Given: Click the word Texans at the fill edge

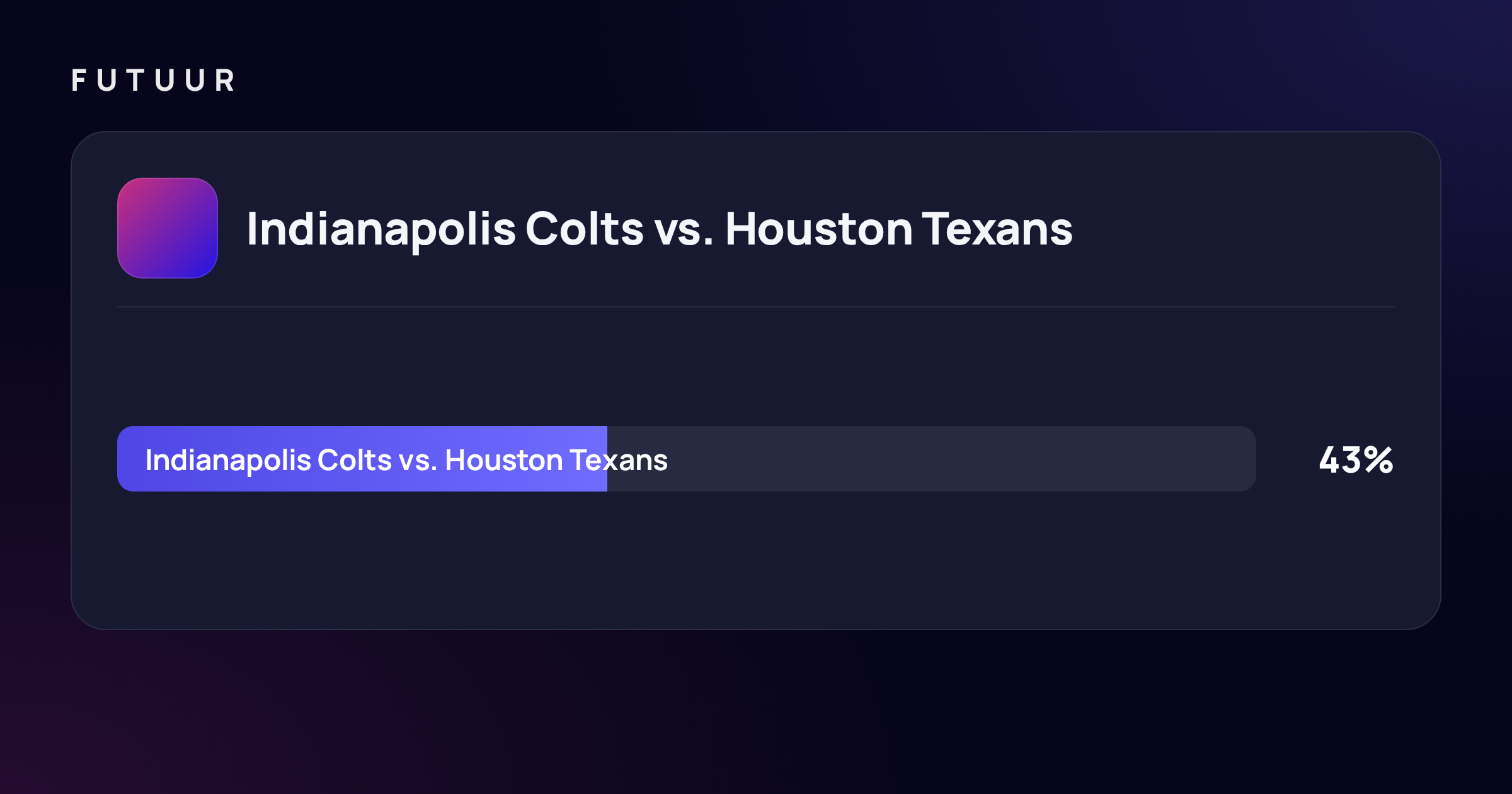Looking at the screenshot, I should pos(619,460).
